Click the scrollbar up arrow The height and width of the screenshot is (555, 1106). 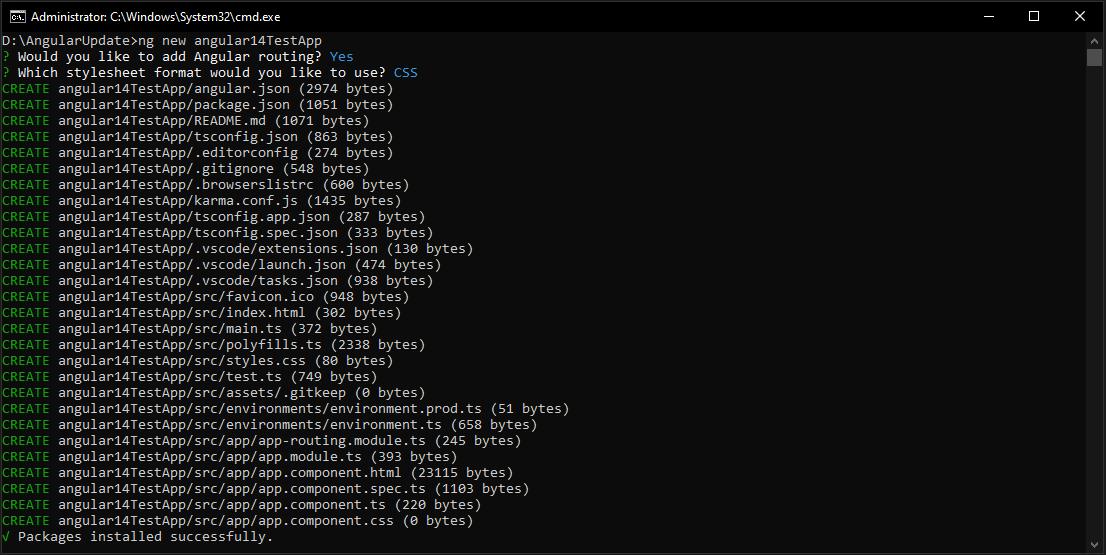tap(1094, 40)
